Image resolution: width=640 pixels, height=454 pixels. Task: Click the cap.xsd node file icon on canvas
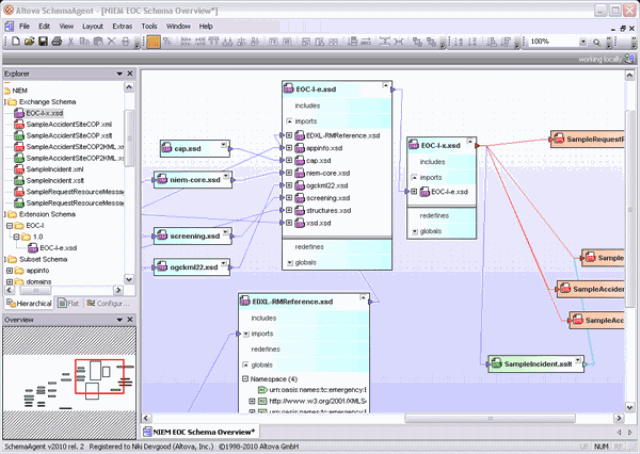pyautogui.click(x=167, y=149)
